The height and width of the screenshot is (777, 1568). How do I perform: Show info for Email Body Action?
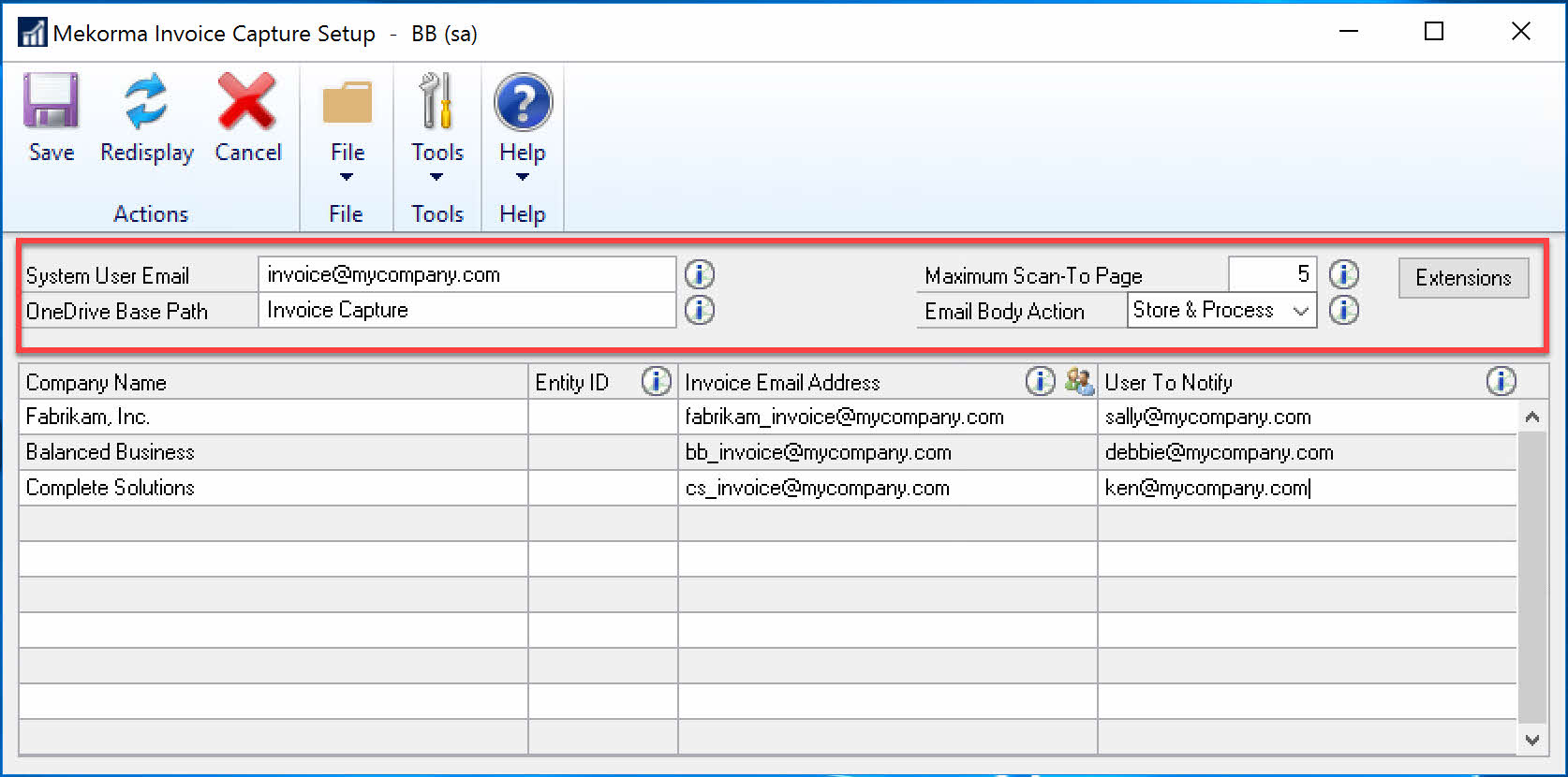1344,310
